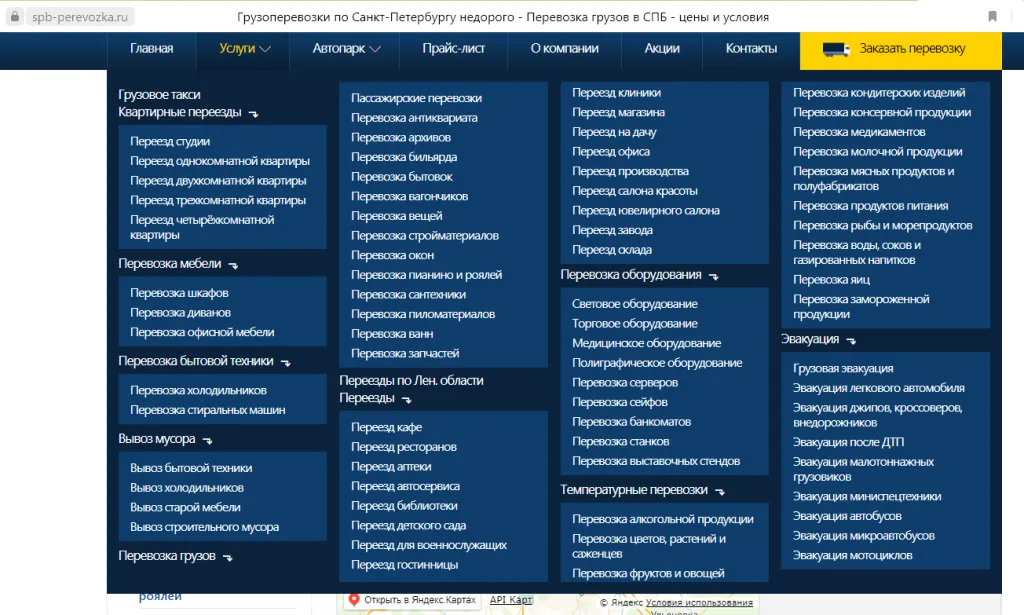This screenshot has height=615, width=1024.
Task: Click the arrow next to Перевозка грузов
Action: [228, 558]
